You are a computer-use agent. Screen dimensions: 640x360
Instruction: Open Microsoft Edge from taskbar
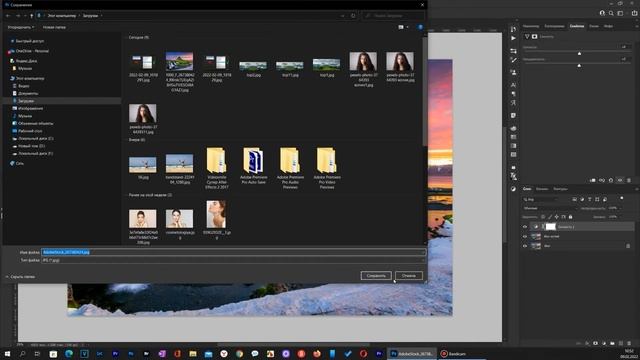tap(69, 353)
